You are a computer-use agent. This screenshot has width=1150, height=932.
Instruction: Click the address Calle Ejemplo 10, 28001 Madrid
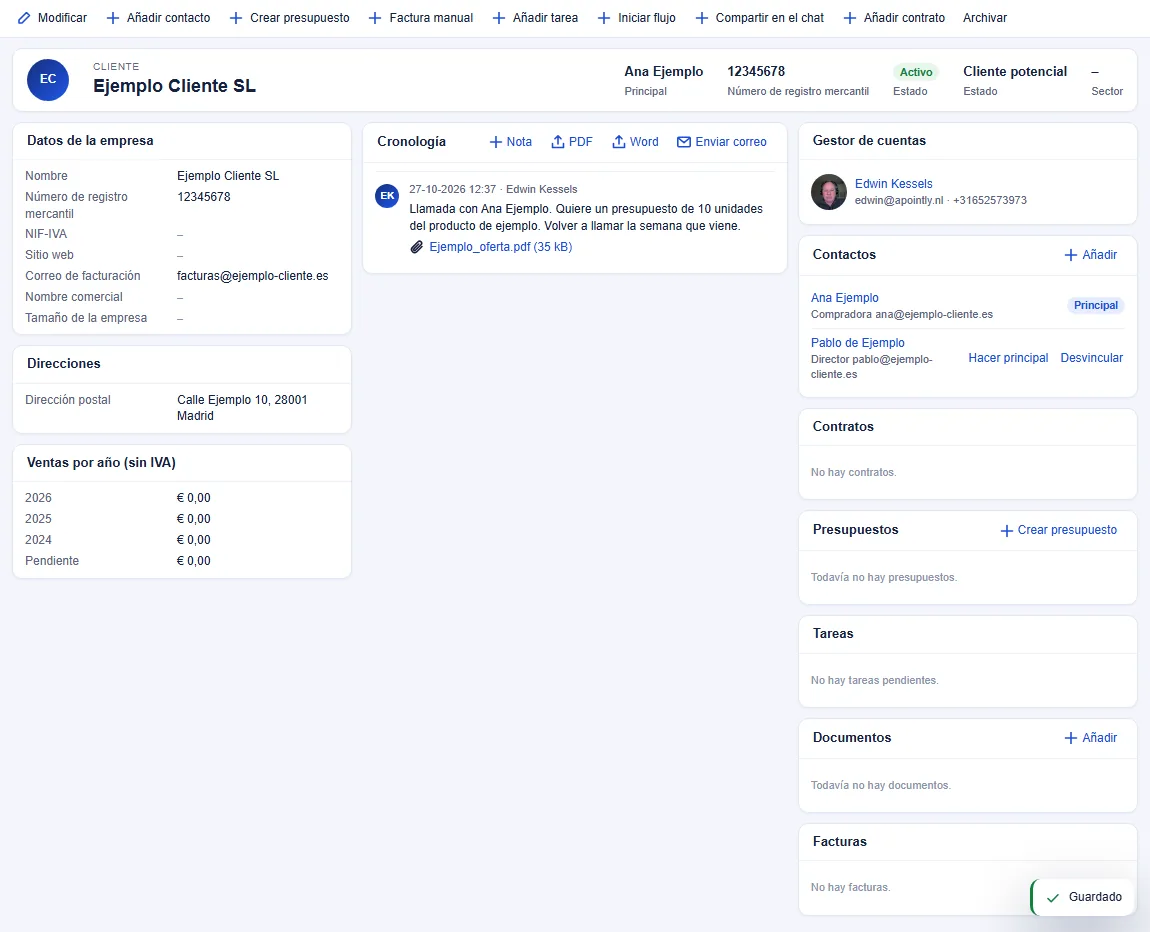242,408
